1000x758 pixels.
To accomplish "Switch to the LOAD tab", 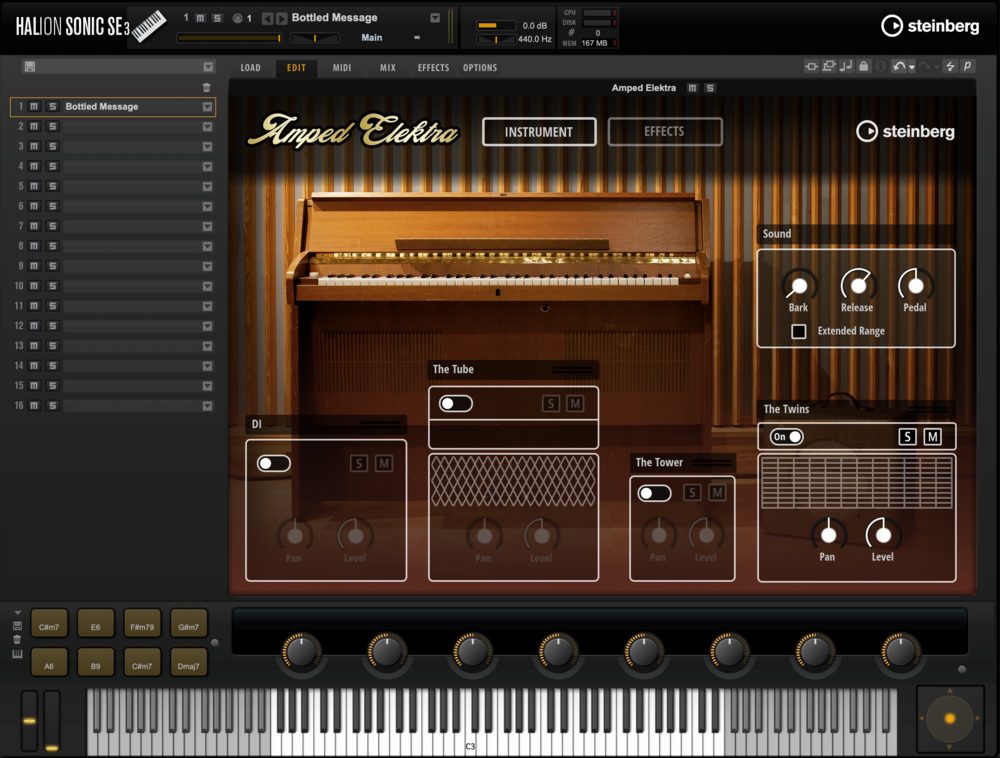I will tap(251, 68).
